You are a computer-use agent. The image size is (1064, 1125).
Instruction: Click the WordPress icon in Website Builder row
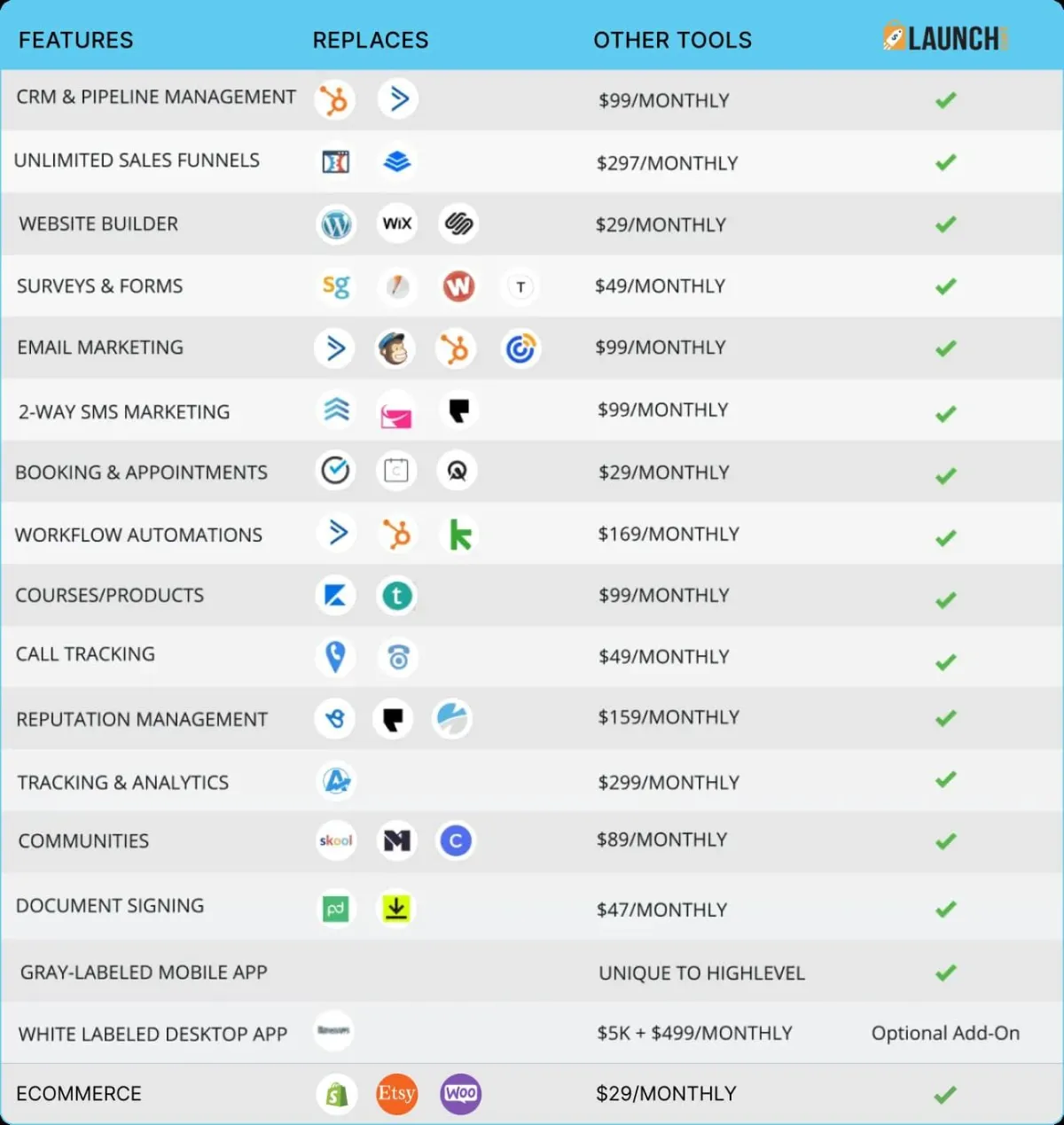click(335, 223)
